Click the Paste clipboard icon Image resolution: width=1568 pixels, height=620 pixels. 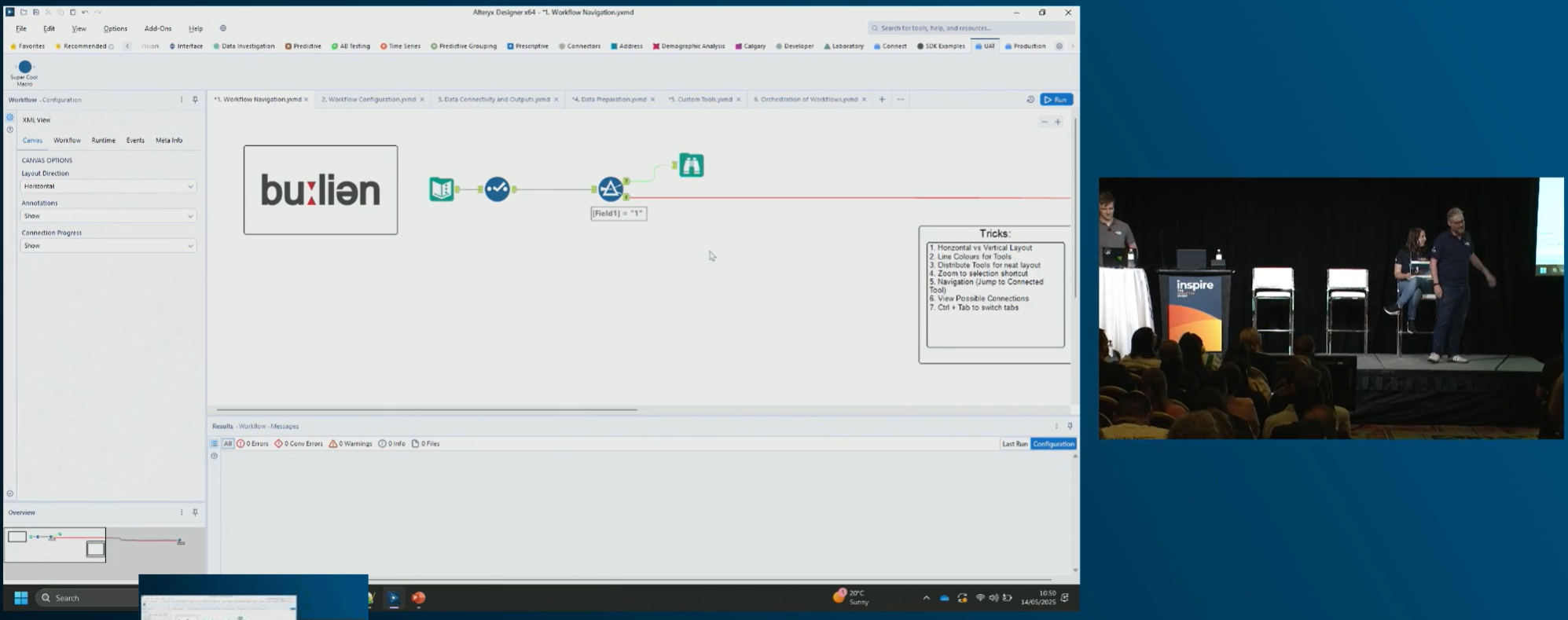tap(72, 12)
